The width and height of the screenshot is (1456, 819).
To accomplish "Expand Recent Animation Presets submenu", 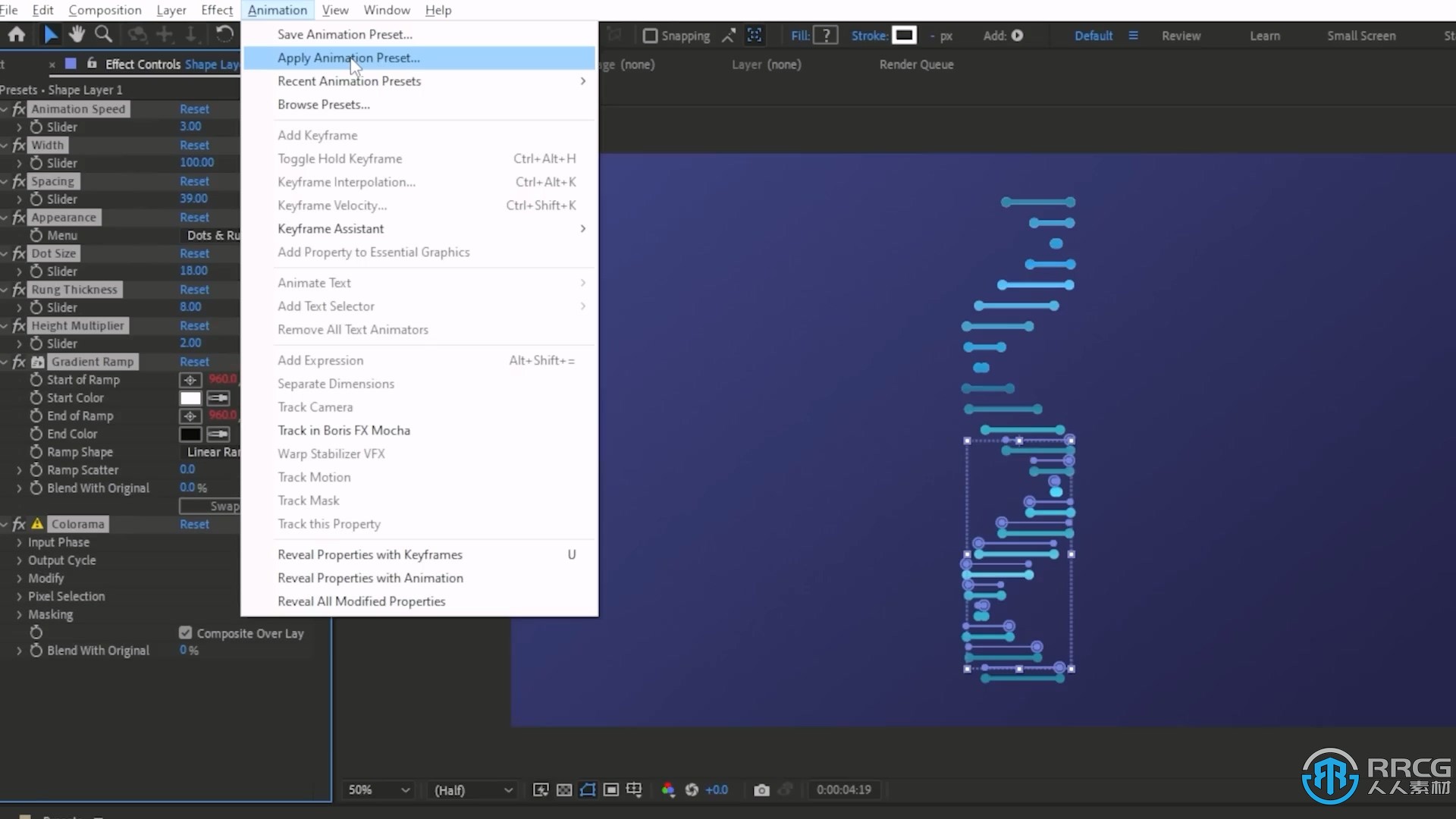I will click(349, 80).
